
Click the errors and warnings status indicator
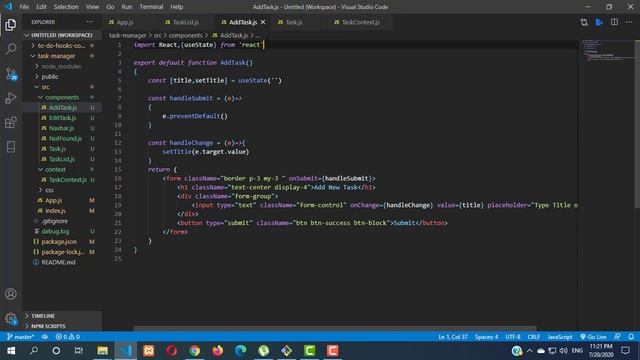tap(68, 337)
